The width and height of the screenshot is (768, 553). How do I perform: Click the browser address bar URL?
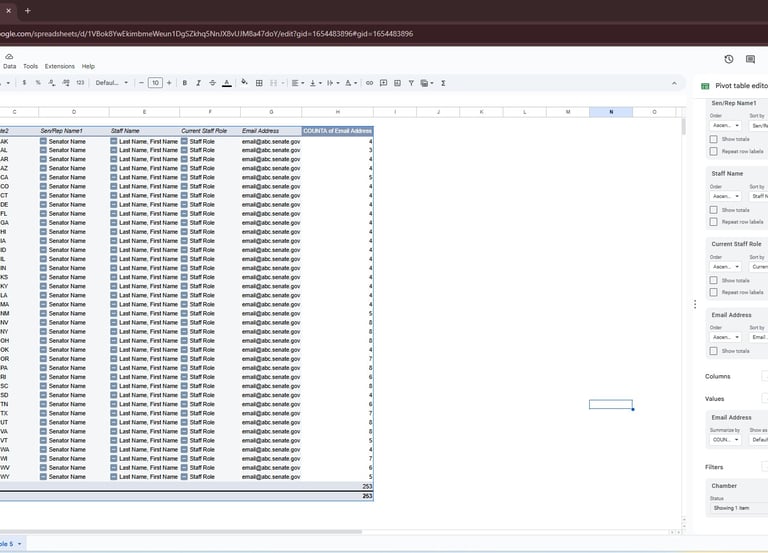[x=206, y=34]
